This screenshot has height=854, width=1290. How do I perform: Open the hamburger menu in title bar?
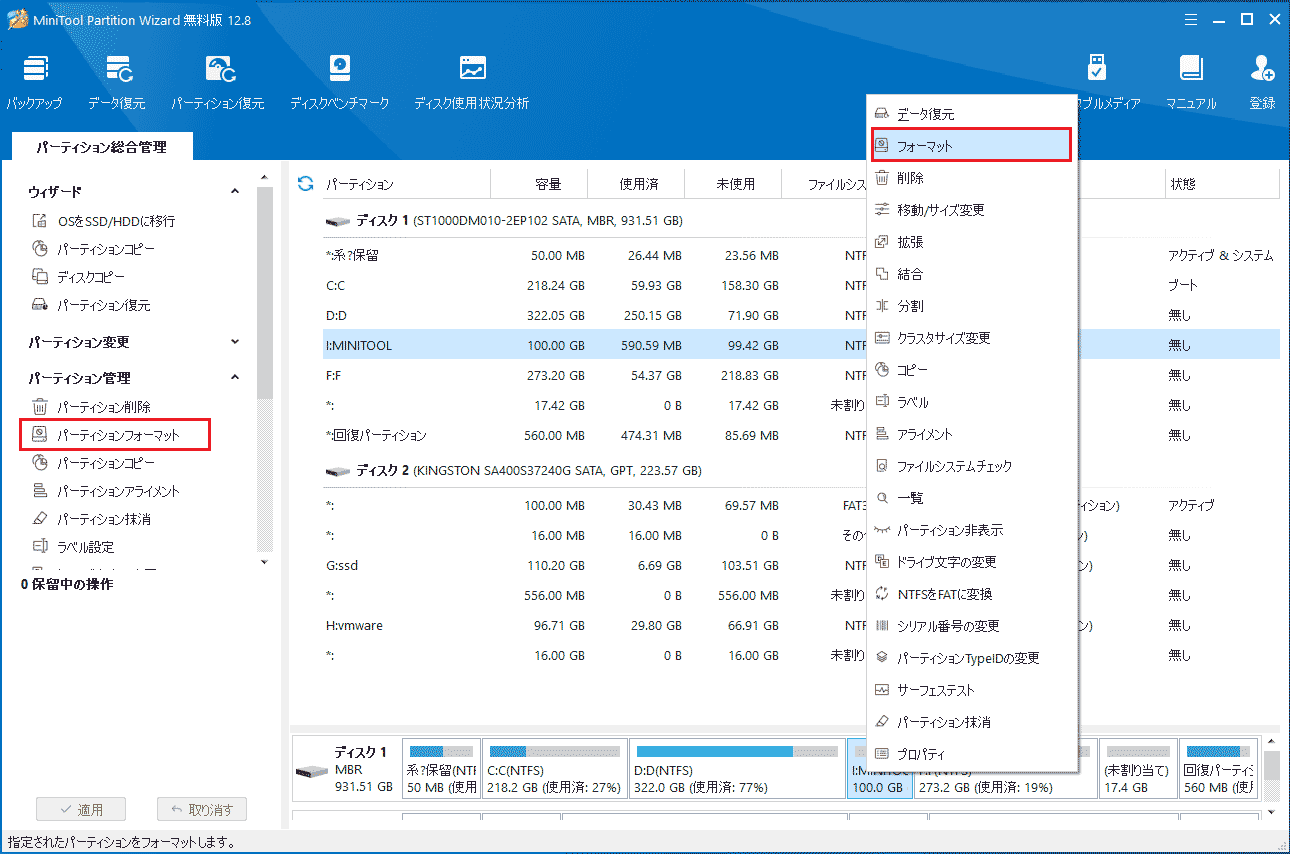pyautogui.click(x=1190, y=19)
